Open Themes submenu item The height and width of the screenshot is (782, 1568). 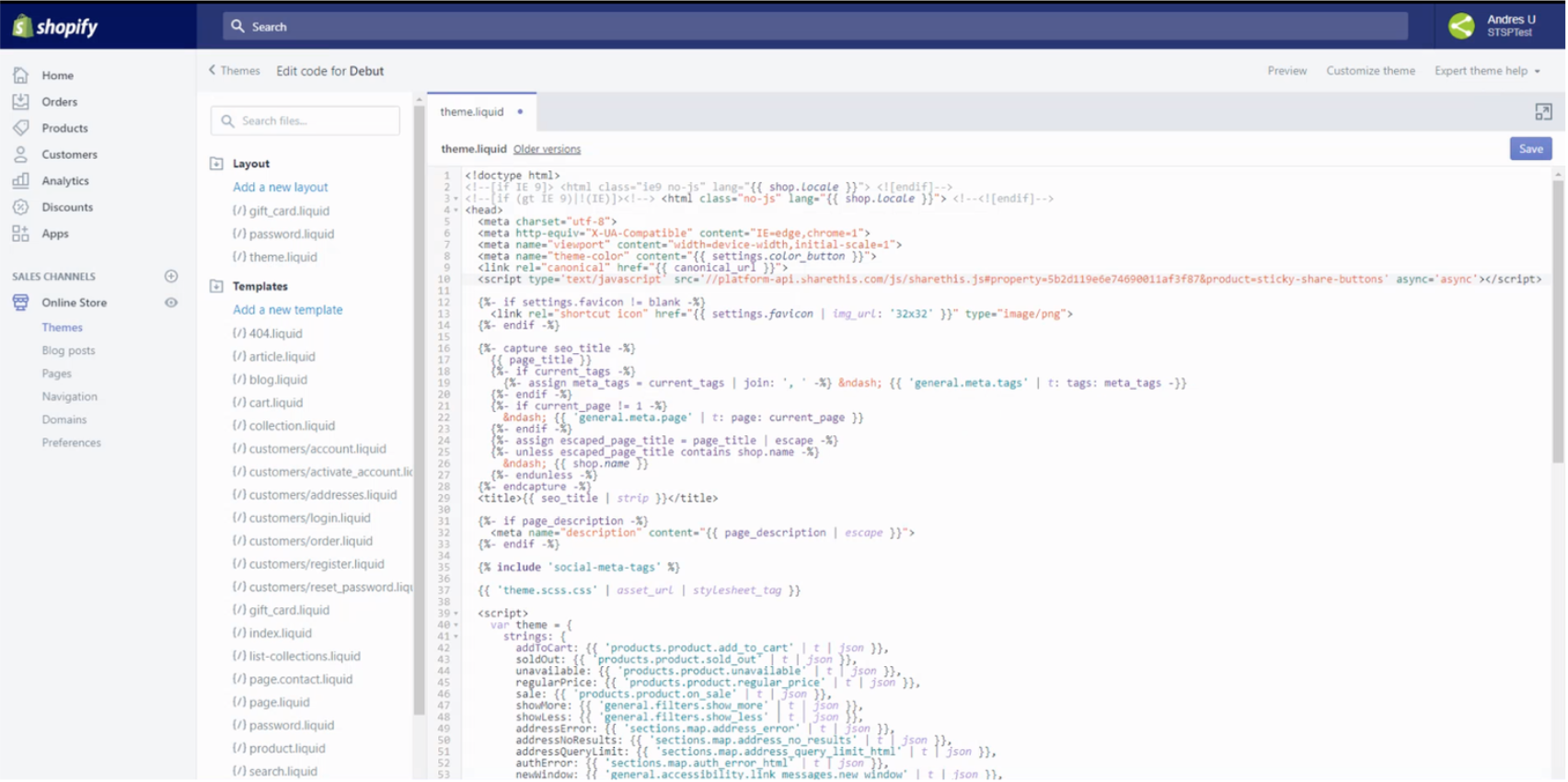[62, 328]
